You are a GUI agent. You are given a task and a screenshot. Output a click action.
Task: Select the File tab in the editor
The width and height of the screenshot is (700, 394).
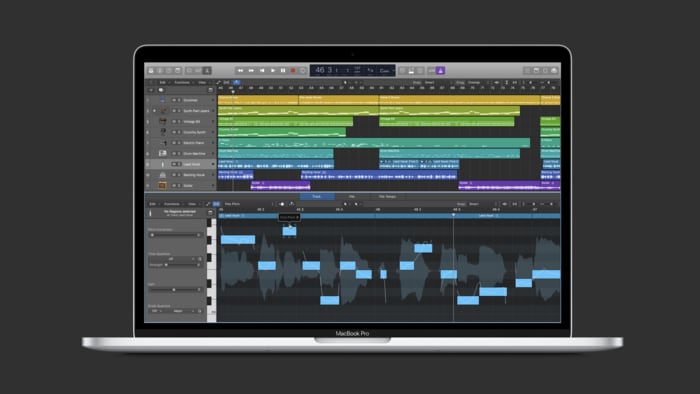(x=352, y=196)
